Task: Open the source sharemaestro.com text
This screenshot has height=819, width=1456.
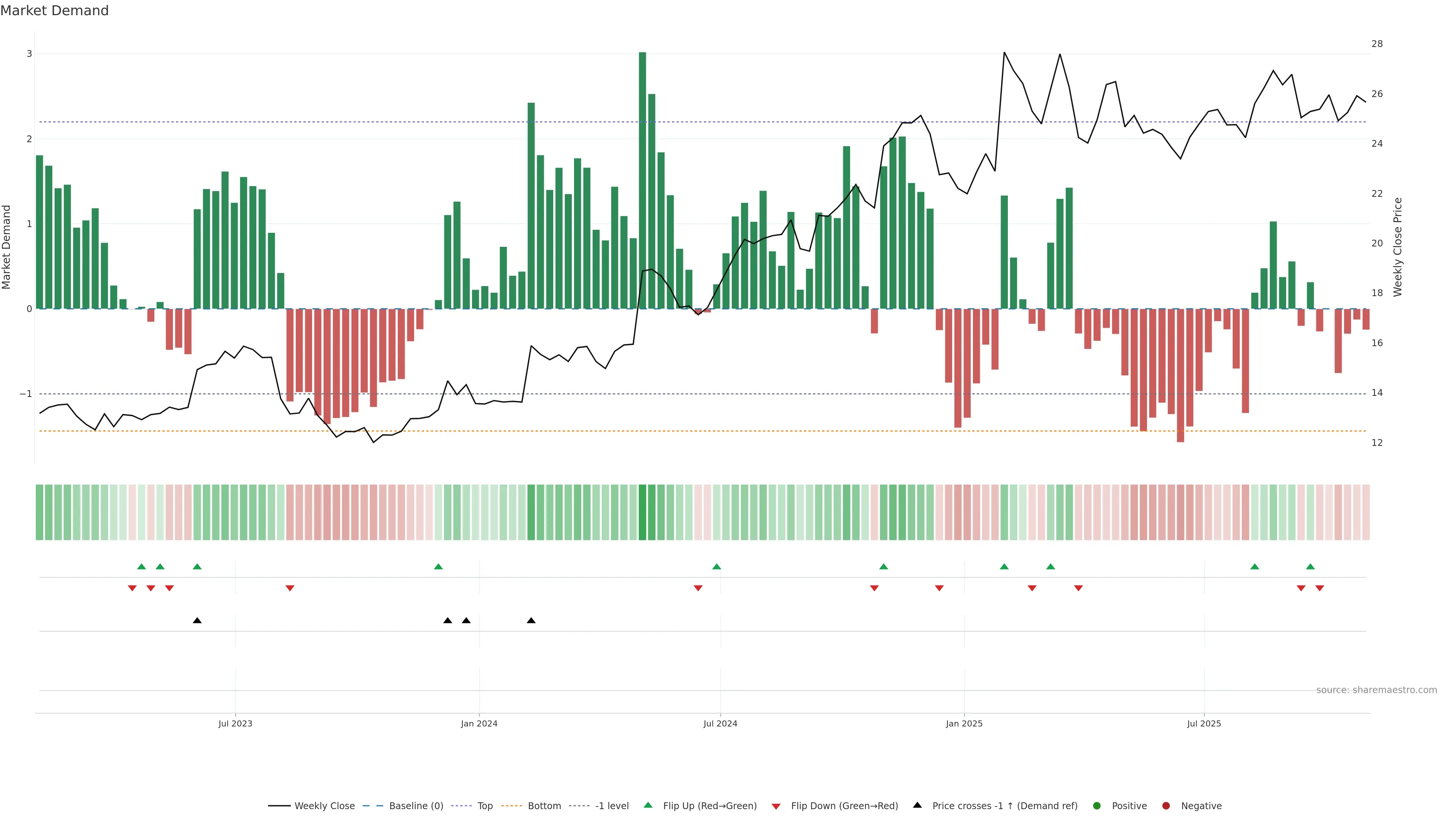Action: 1376,690
